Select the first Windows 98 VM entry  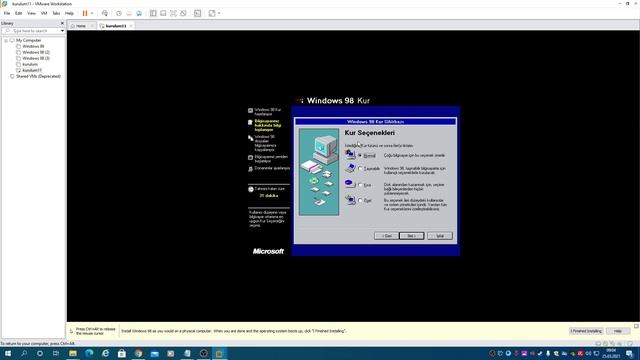click(33, 47)
